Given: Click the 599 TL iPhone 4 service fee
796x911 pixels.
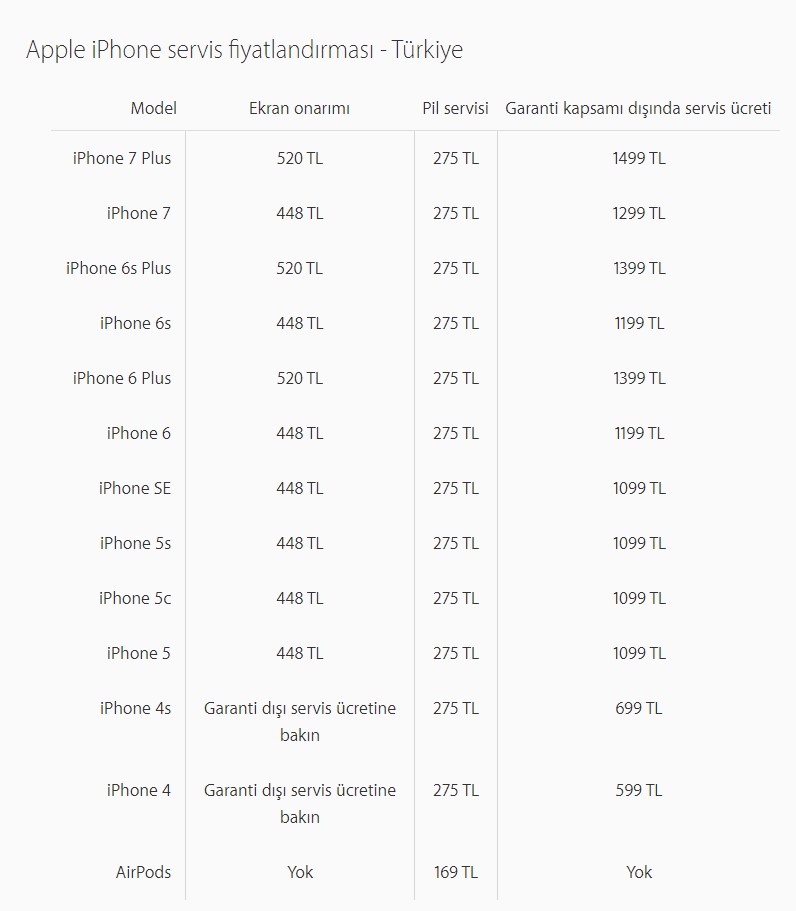Looking at the screenshot, I should (639, 790).
